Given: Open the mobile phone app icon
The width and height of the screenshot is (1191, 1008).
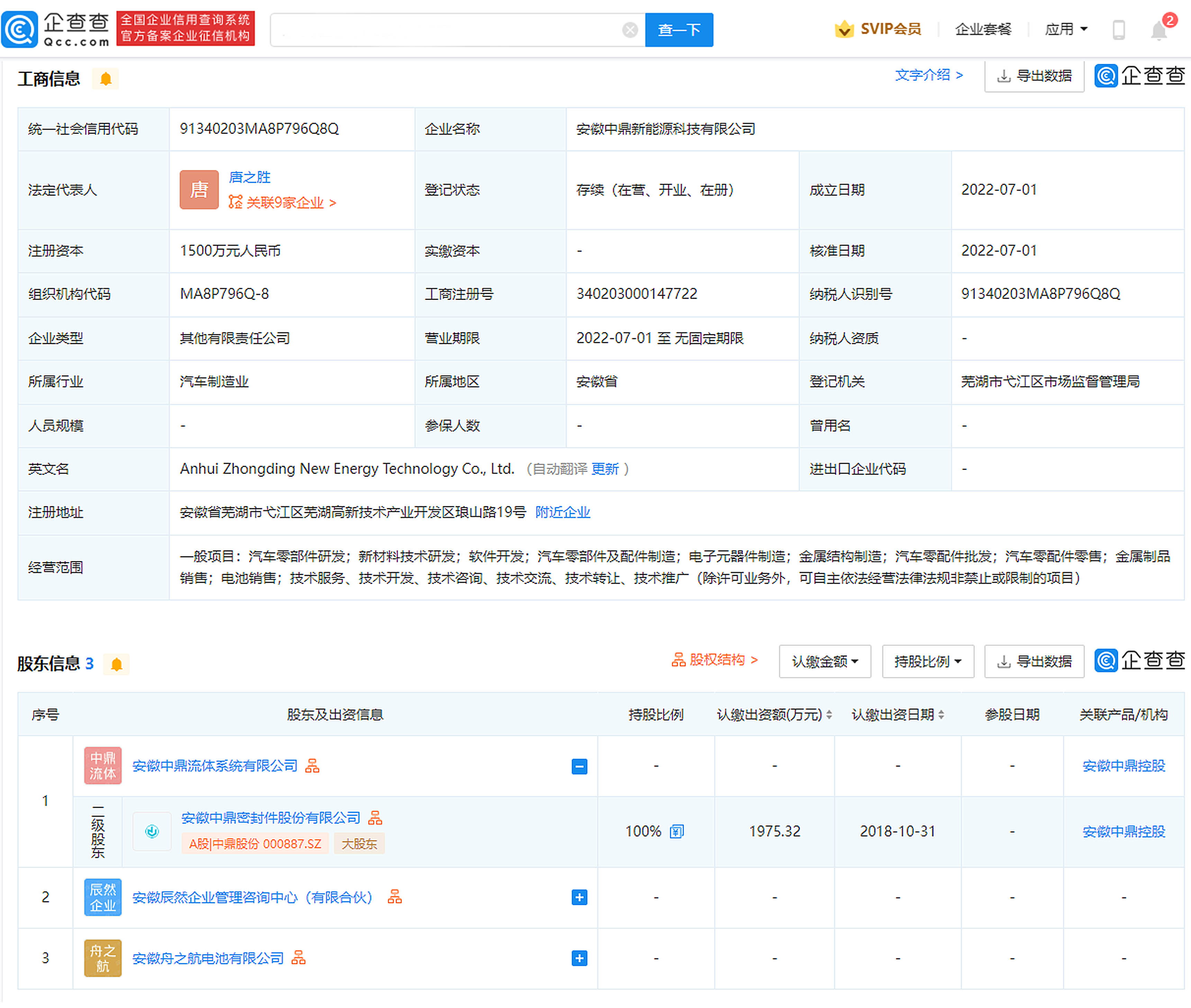Looking at the screenshot, I should click(x=1118, y=30).
